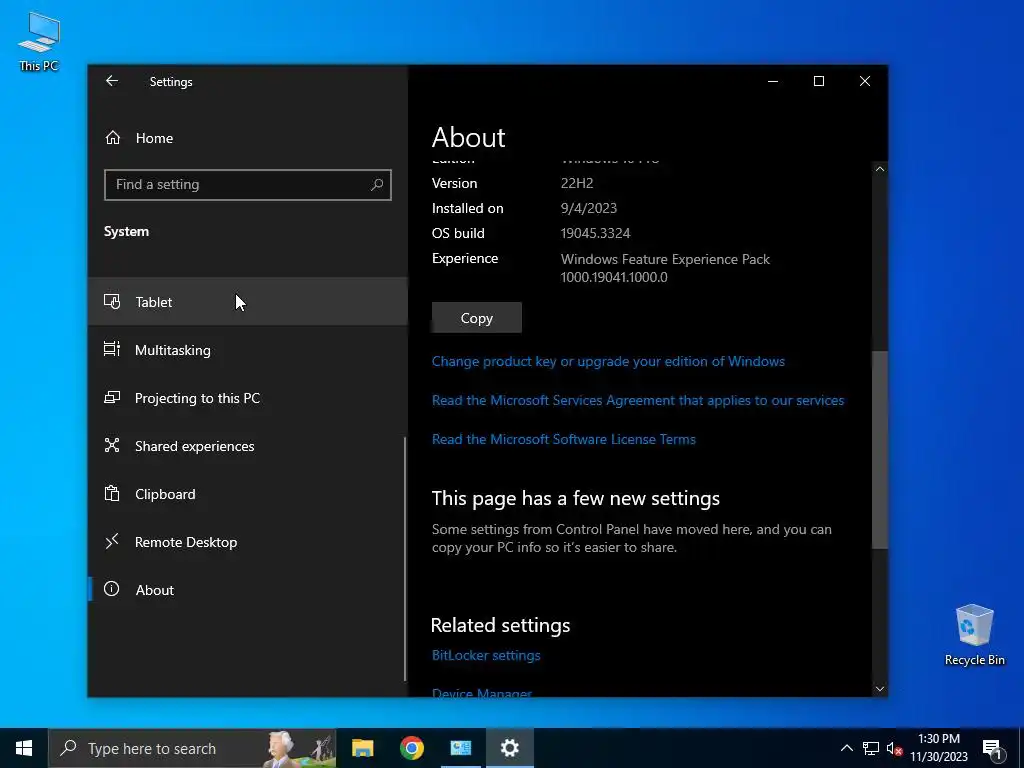Close the Settings window

865,81
